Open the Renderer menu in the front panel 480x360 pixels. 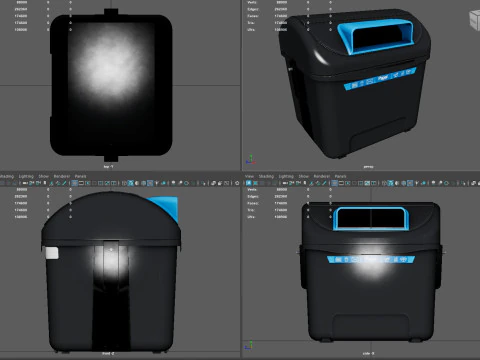click(62, 176)
